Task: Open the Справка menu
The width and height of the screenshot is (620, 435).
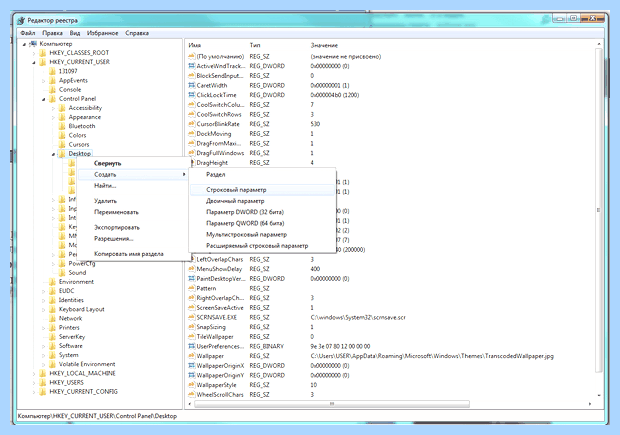Action: [137, 33]
